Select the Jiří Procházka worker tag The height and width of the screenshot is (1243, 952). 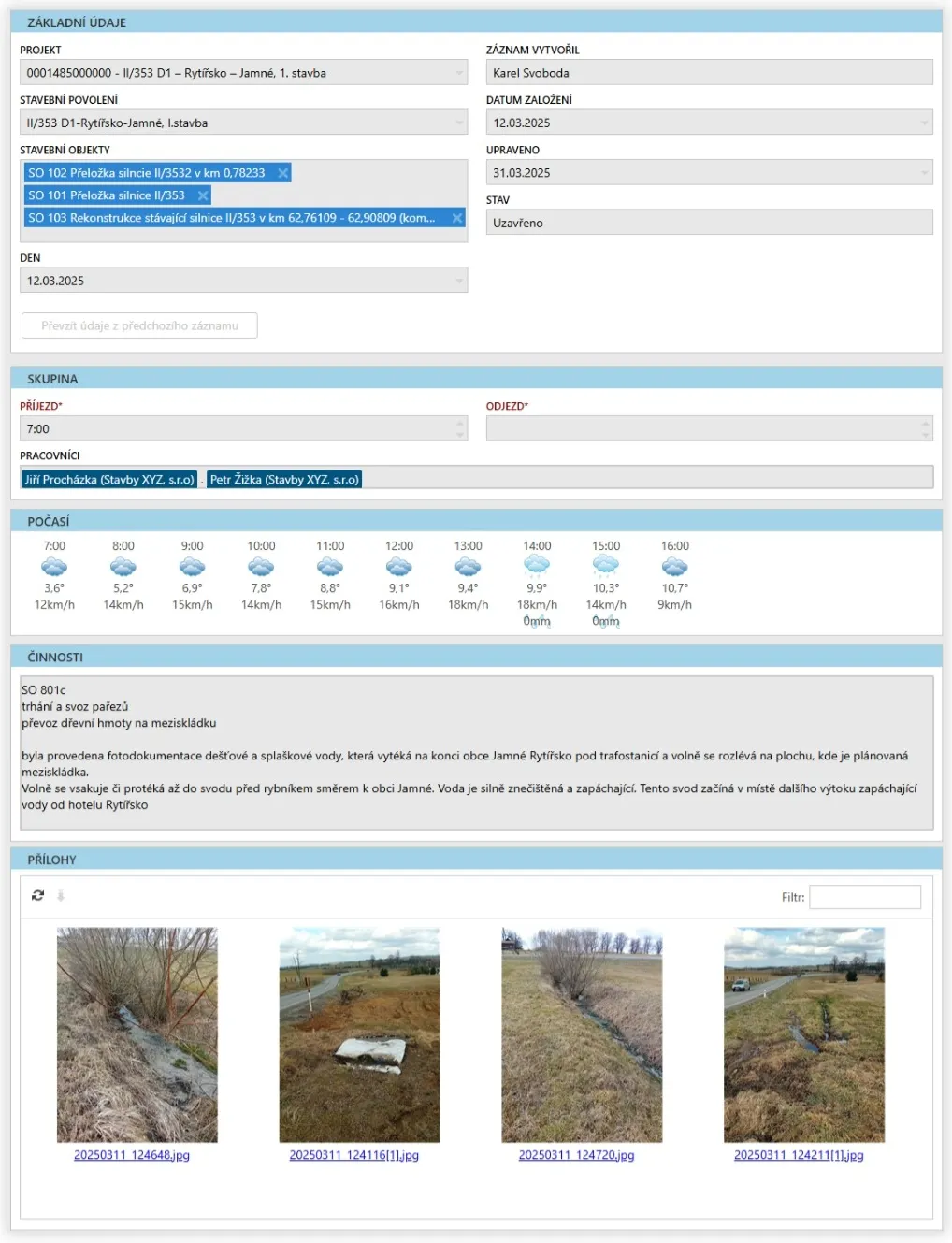pos(109,479)
